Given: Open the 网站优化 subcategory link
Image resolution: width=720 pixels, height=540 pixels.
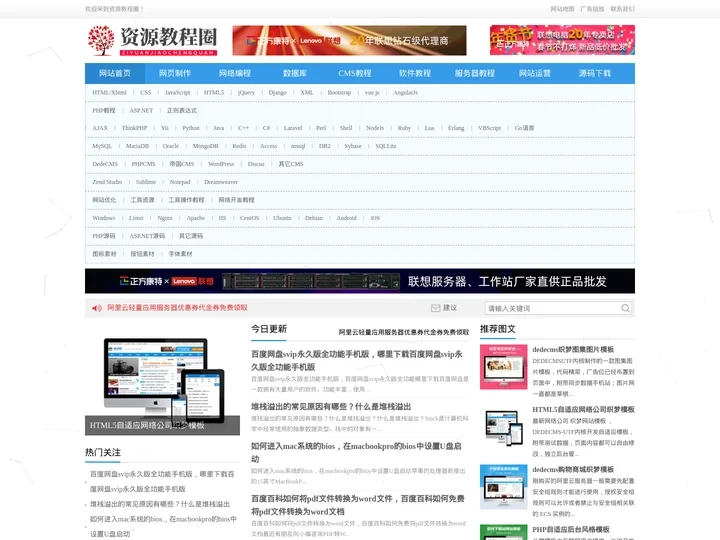Looking at the screenshot, I should pos(104,200).
